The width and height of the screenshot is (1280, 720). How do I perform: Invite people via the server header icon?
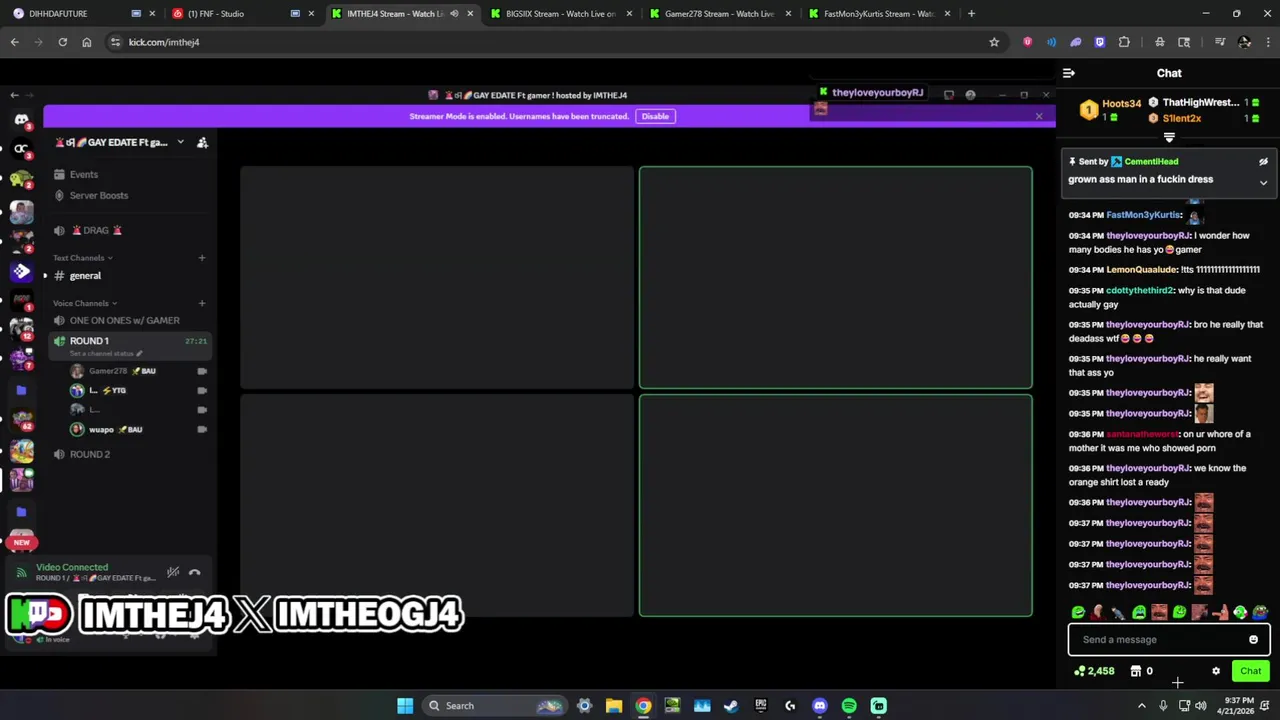tap(202, 142)
